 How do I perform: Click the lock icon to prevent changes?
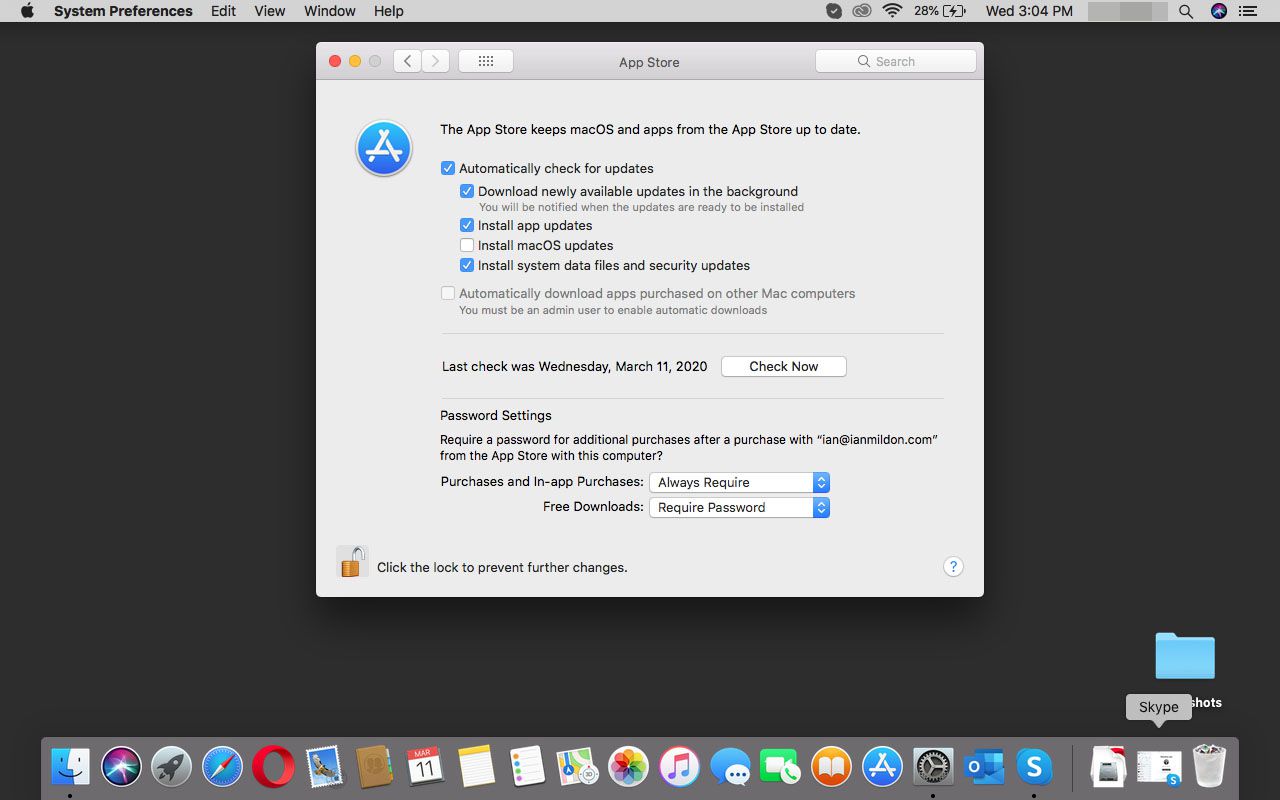pyautogui.click(x=352, y=562)
